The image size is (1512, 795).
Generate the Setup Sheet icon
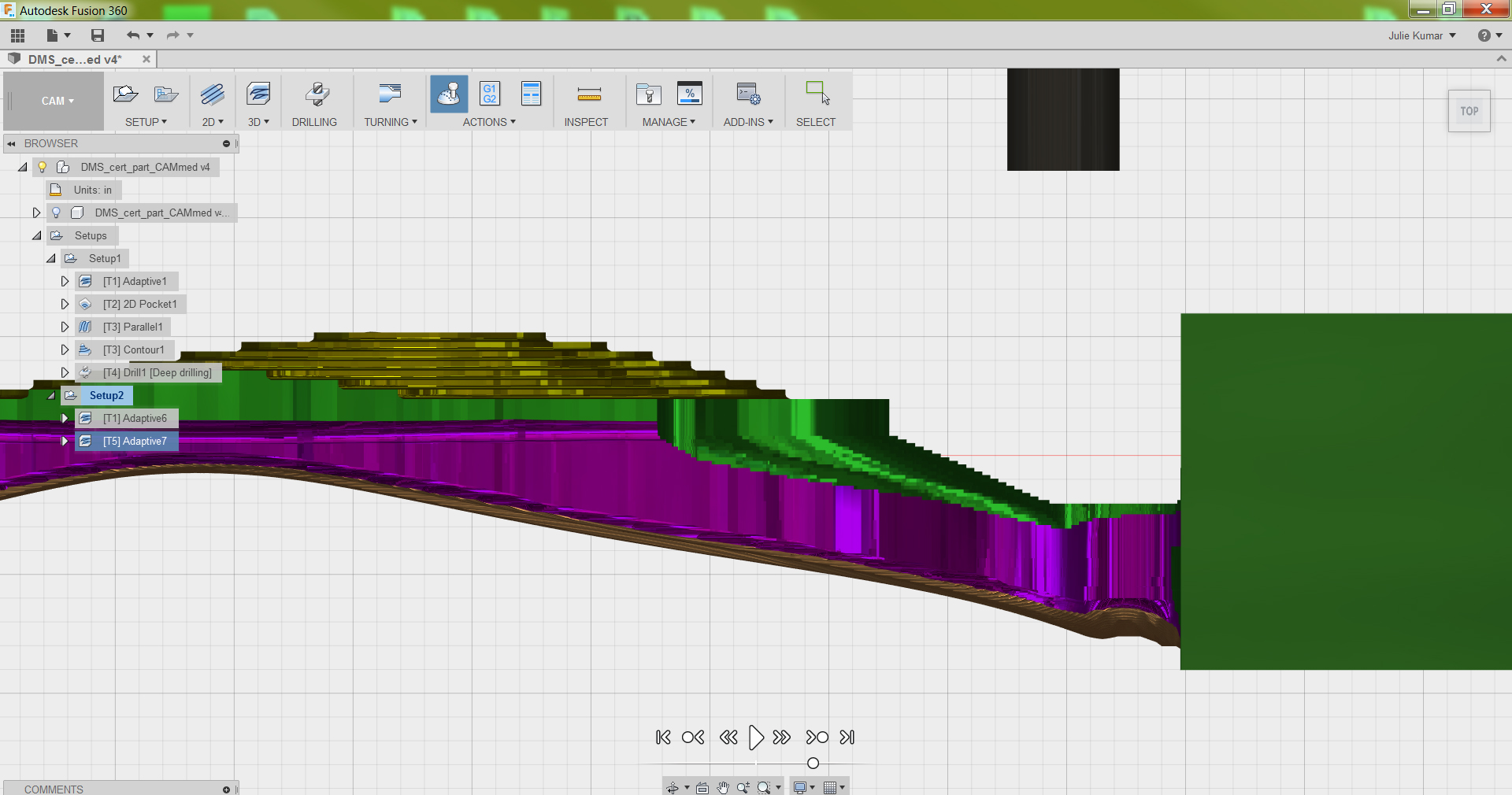pyautogui.click(x=532, y=94)
